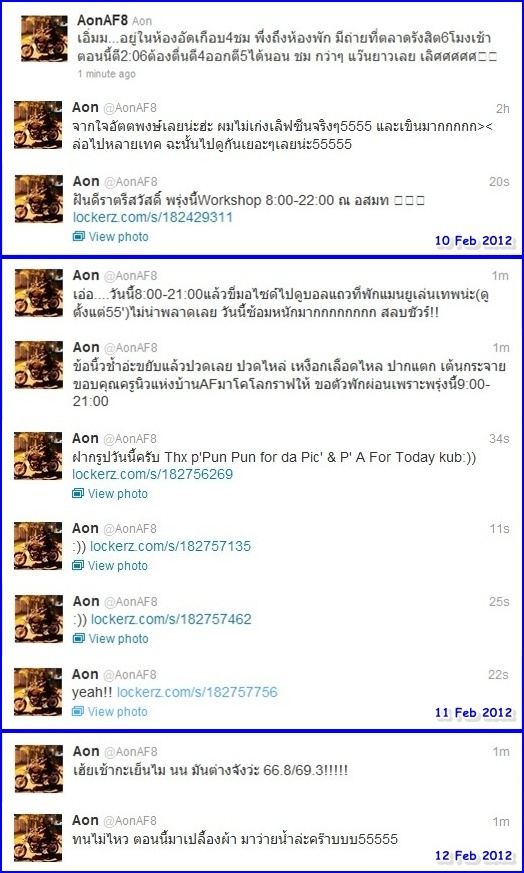This screenshot has width=524, height=873.
Task: Open photo icon under lockerz.com/s/182429311 tweet
Action: click(79, 237)
